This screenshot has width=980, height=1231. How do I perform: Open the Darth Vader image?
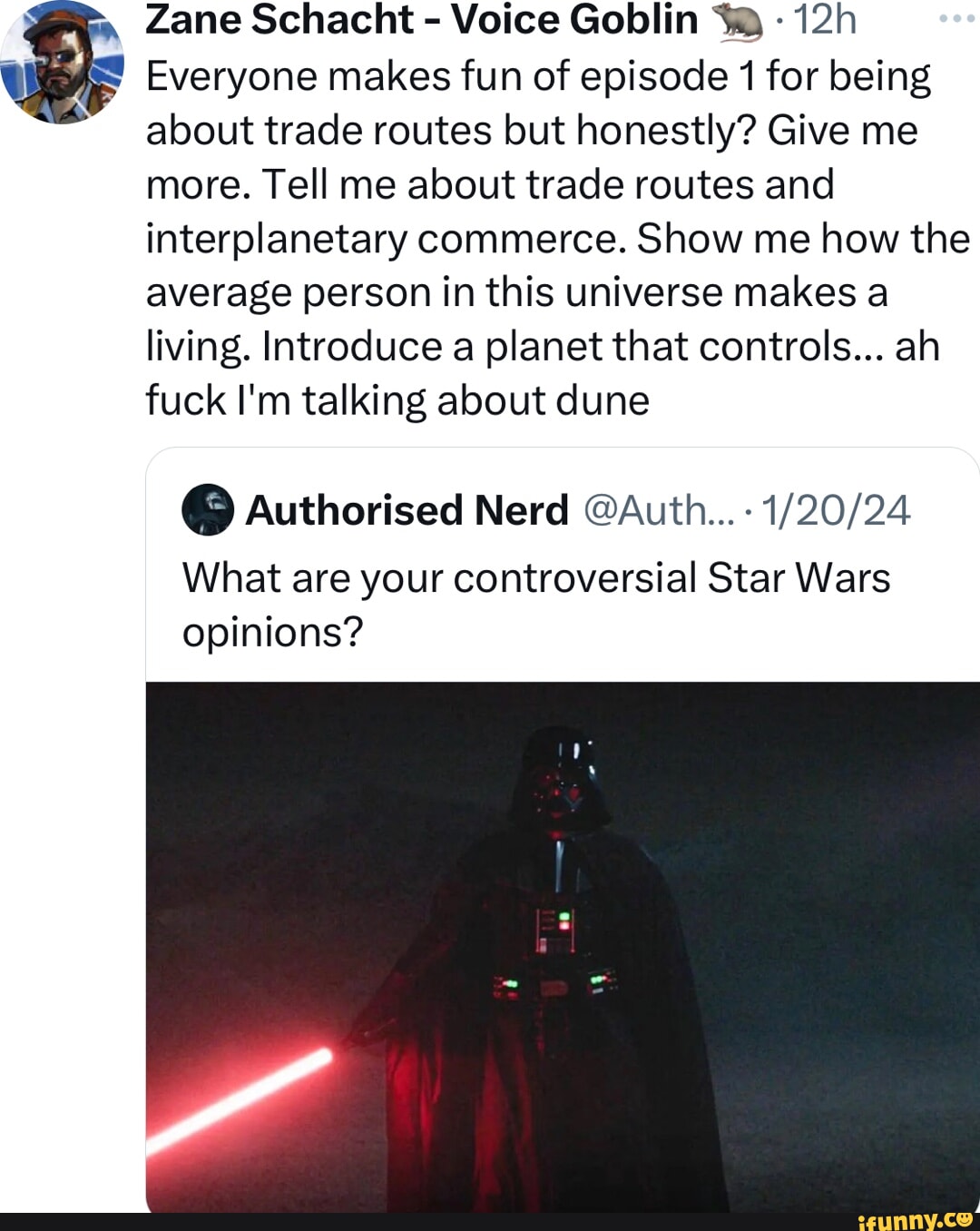pyautogui.click(x=563, y=946)
